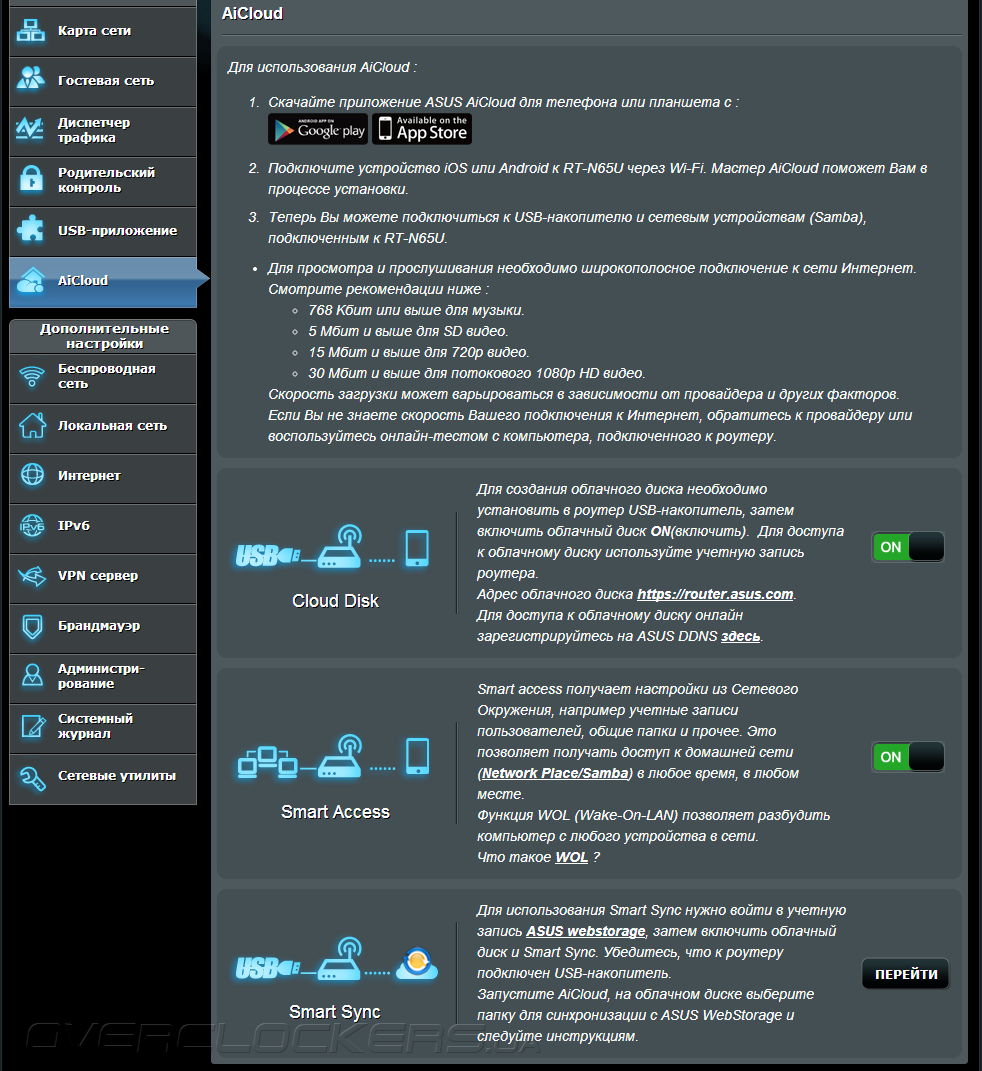Click the line '15 Мбит и выше для 720p видео'

[x=419, y=352]
